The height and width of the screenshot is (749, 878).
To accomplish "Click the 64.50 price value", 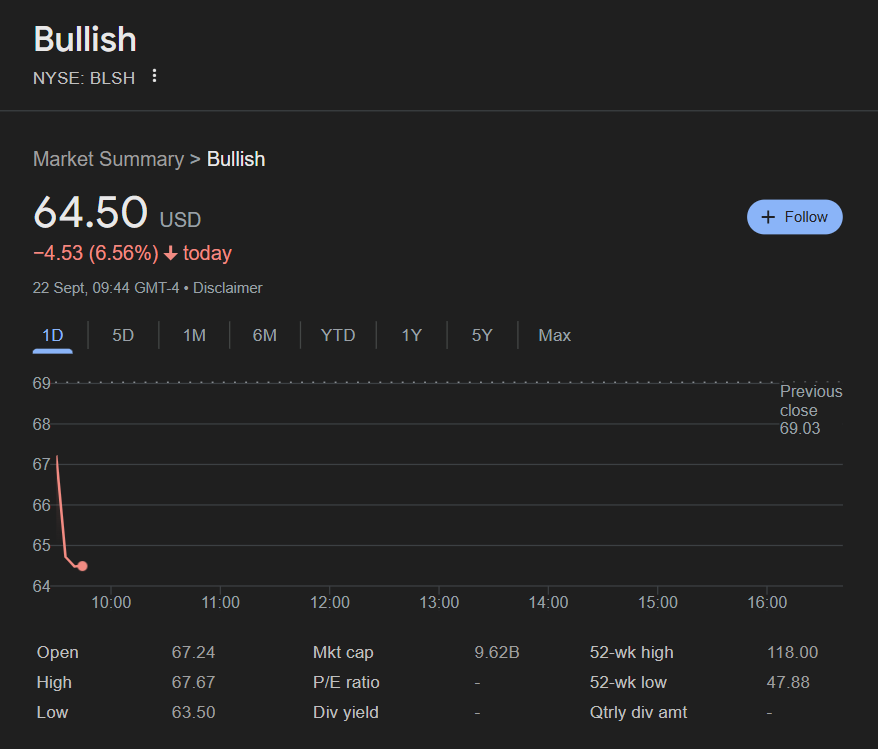I will 91,212.
